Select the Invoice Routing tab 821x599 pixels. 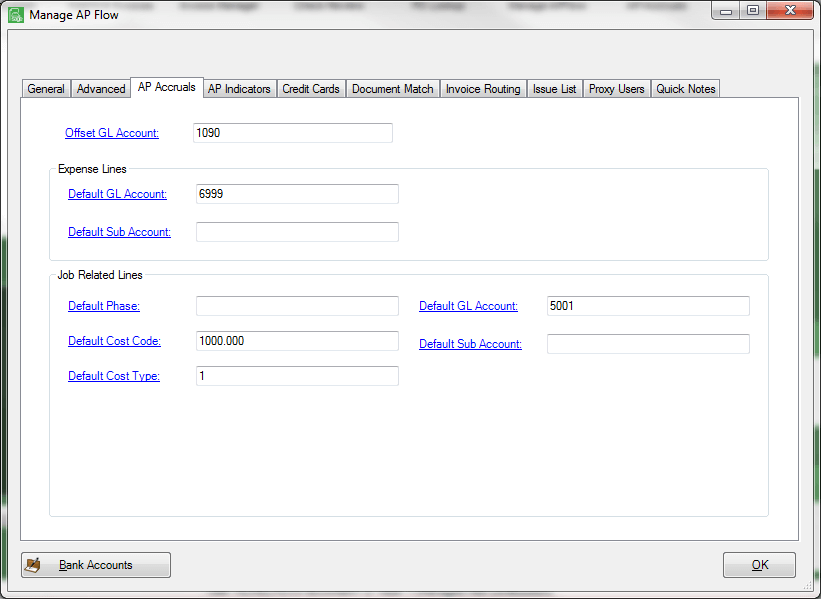point(483,88)
